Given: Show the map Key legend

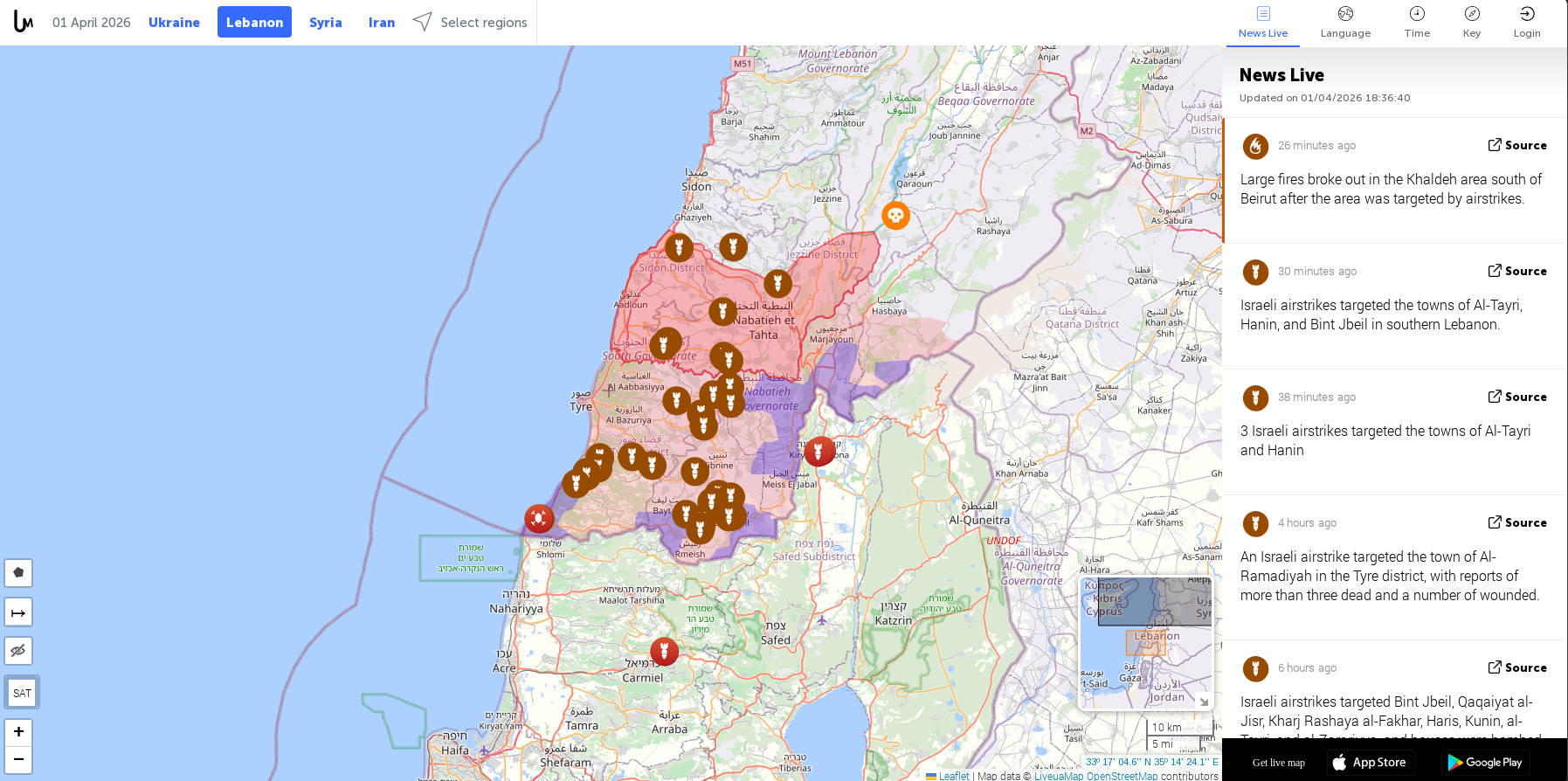Looking at the screenshot, I should [1472, 23].
